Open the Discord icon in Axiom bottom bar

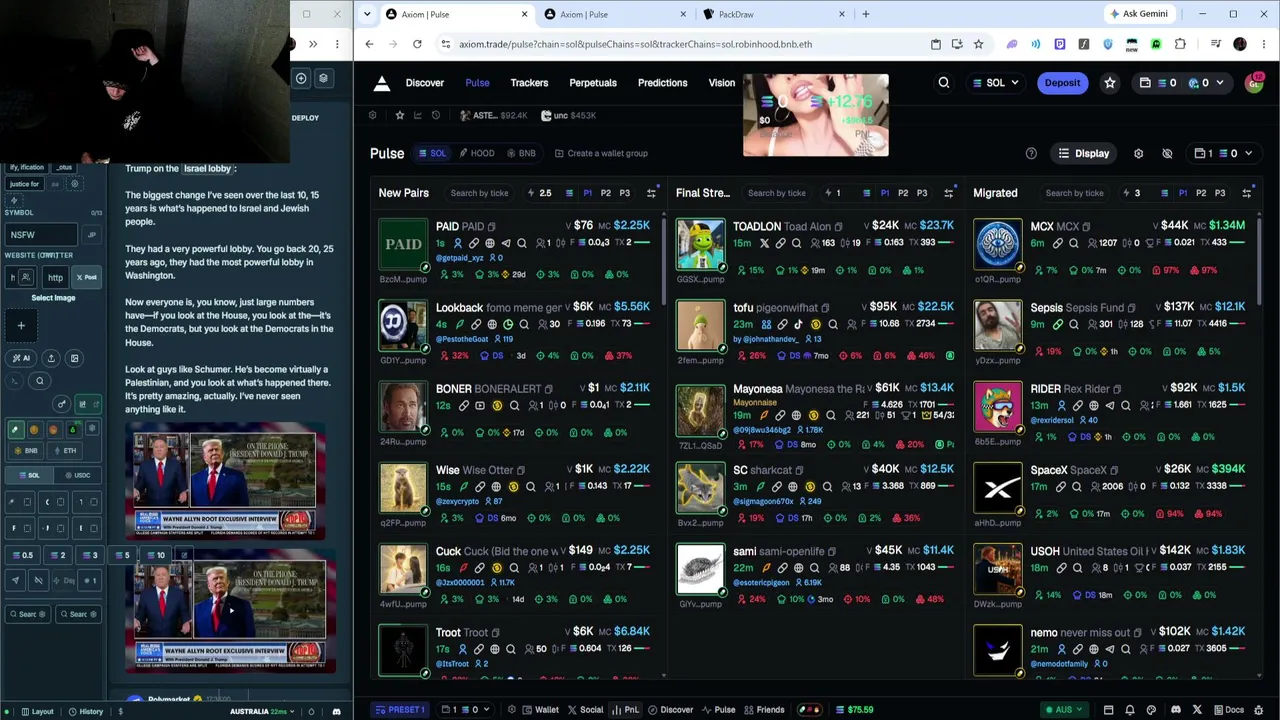(1175, 710)
